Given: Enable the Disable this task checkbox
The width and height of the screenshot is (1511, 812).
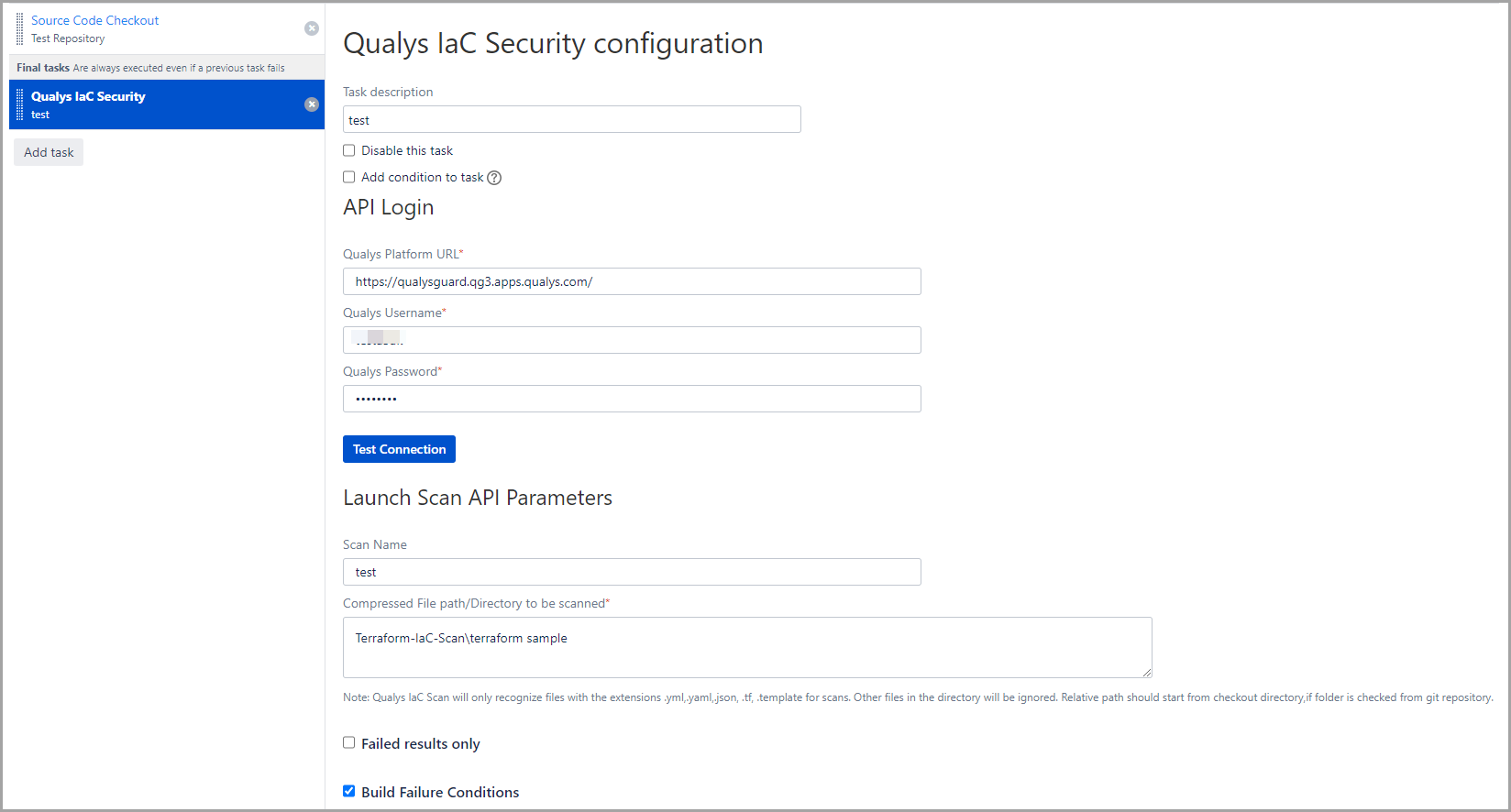Looking at the screenshot, I should point(349,150).
